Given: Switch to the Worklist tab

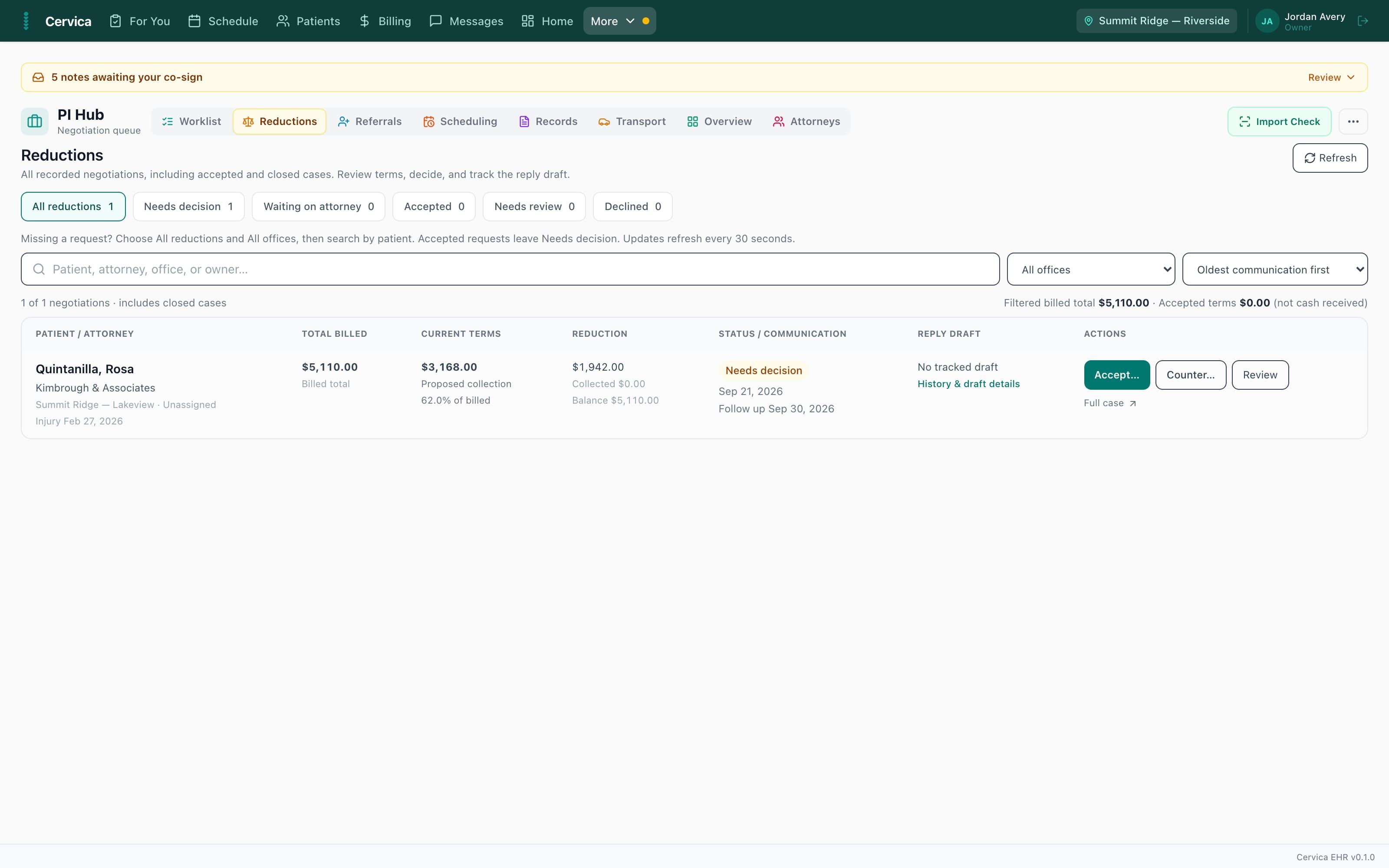Looking at the screenshot, I should [x=192, y=122].
